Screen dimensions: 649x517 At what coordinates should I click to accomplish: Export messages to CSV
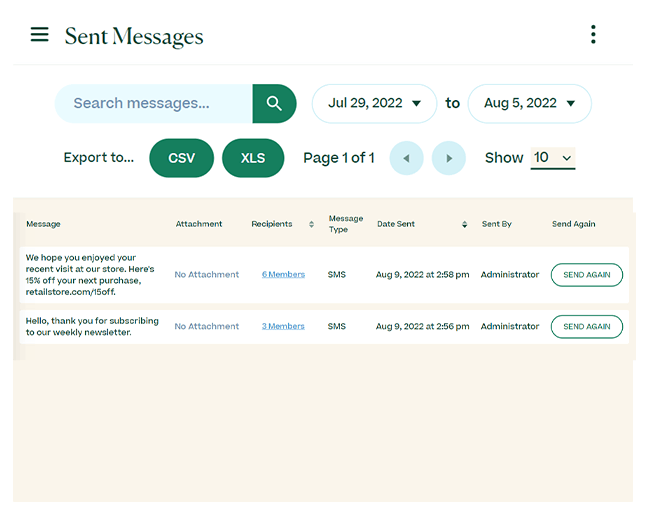pos(181,158)
